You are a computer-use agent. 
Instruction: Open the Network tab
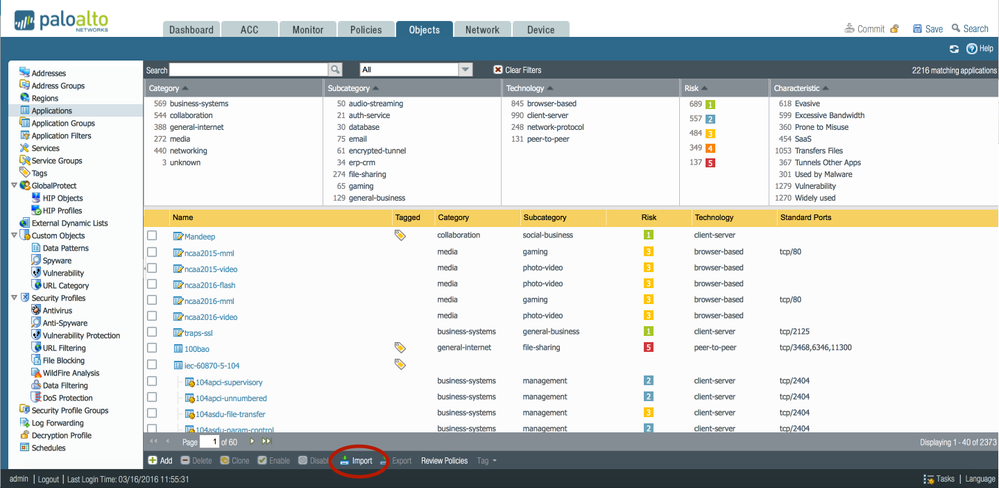[482, 30]
